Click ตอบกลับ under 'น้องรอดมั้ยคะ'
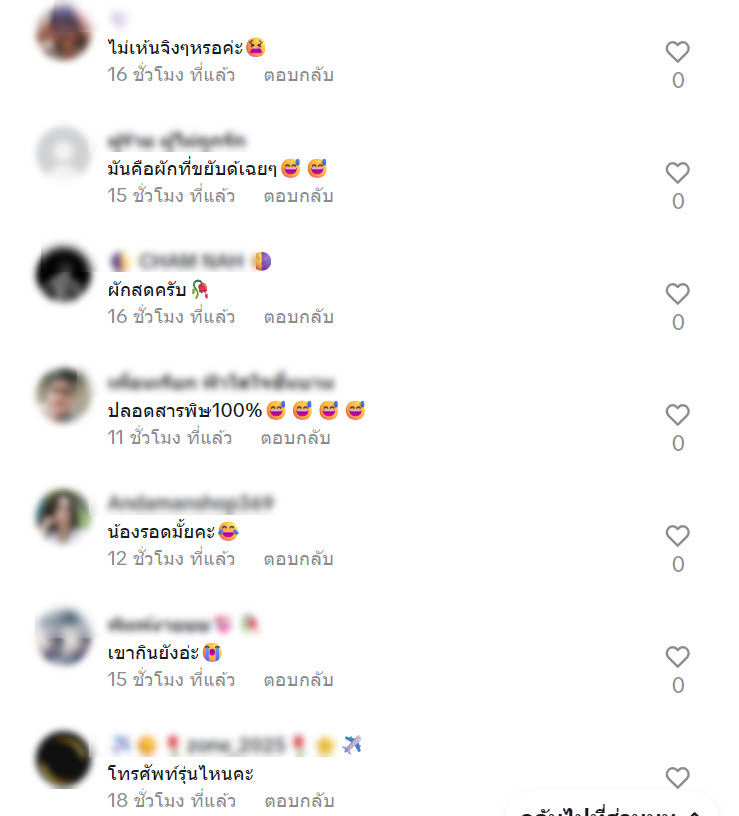 [x=298, y=559]
